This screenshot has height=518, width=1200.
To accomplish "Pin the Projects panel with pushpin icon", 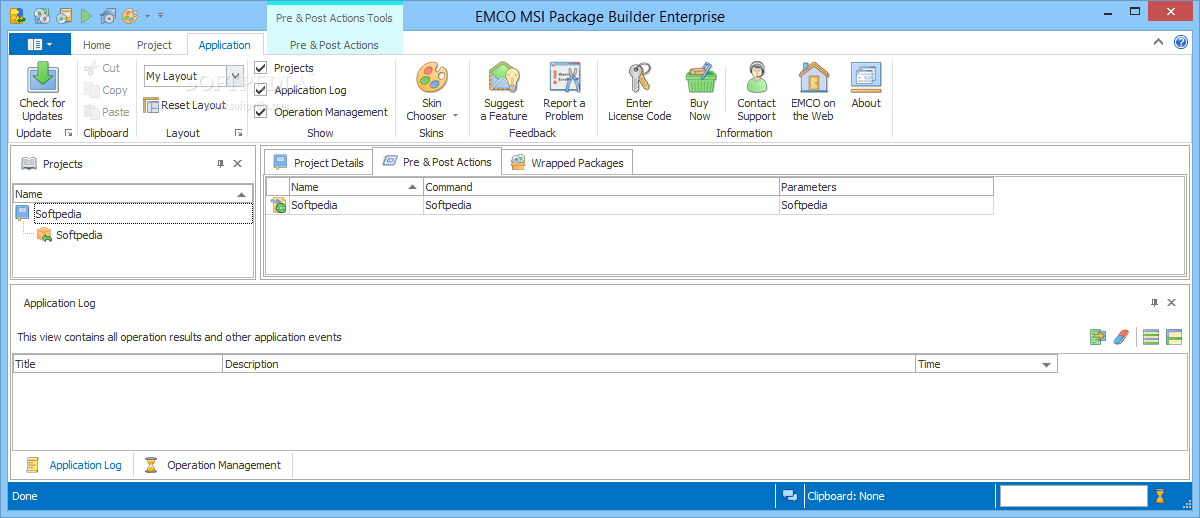I will point(221,164).
